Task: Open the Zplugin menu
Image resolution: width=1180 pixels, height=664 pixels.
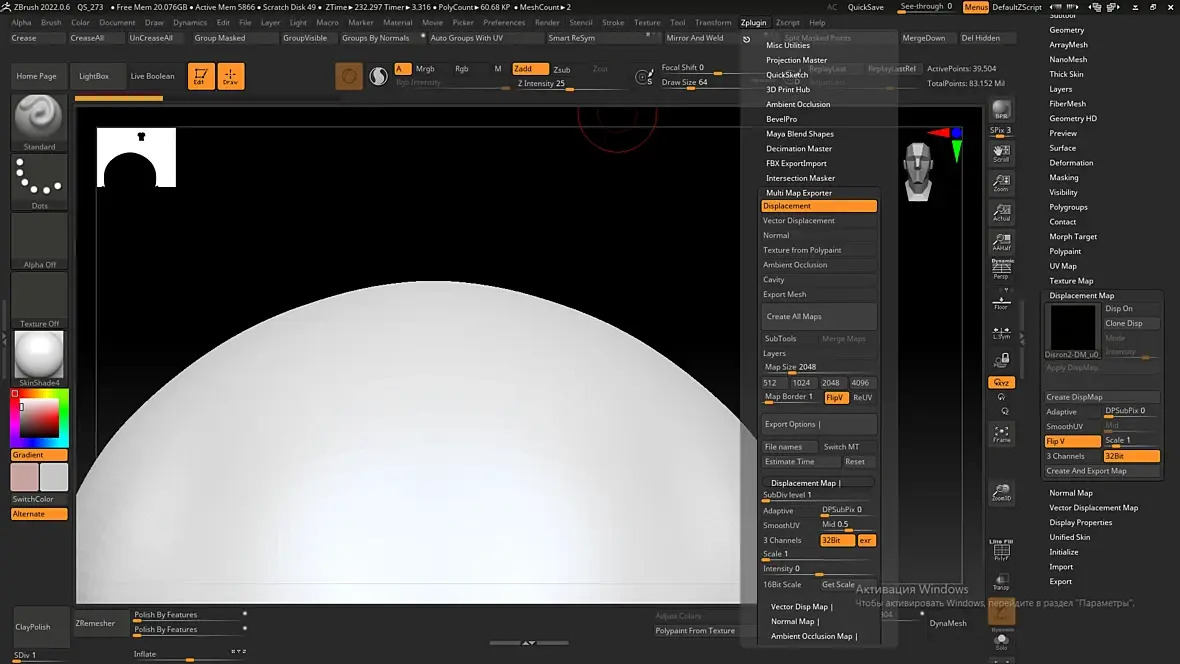Action: [x=753, y=23]
